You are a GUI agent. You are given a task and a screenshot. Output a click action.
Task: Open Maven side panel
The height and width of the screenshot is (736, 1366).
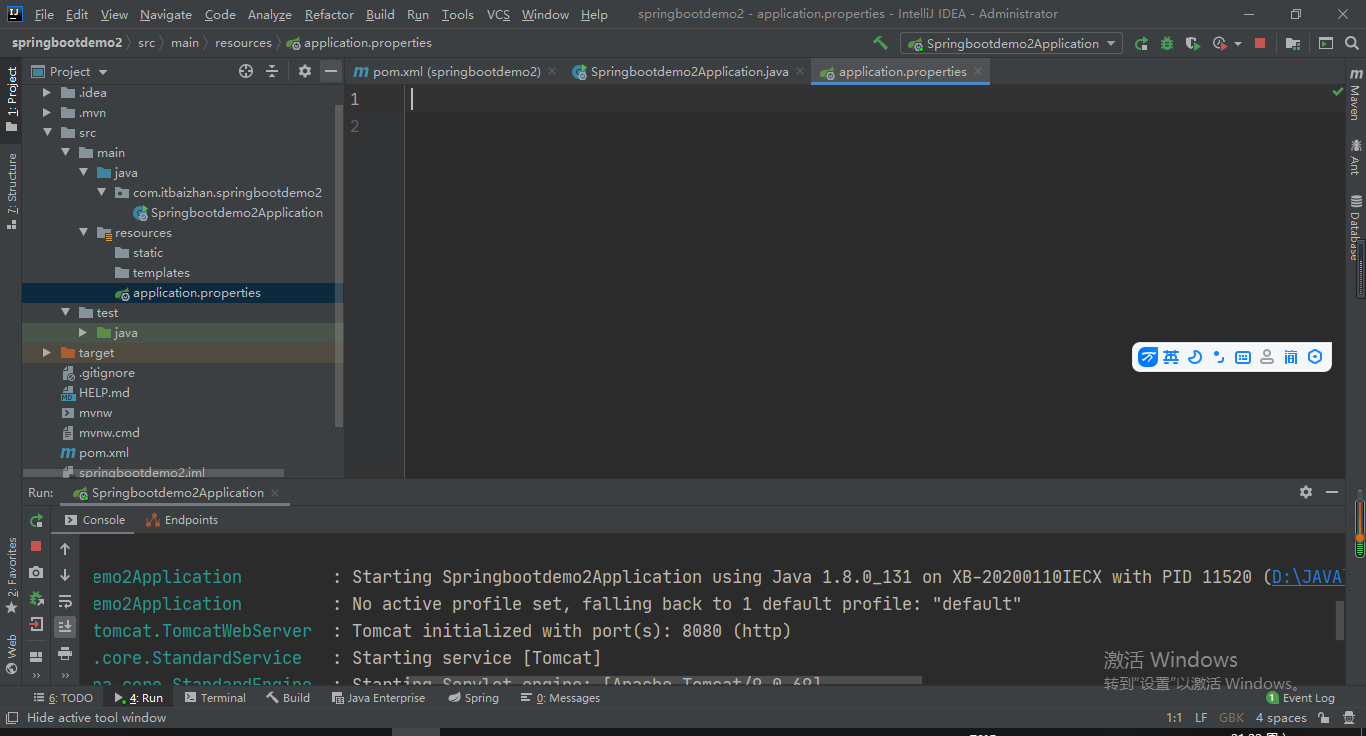point(1355,95)
